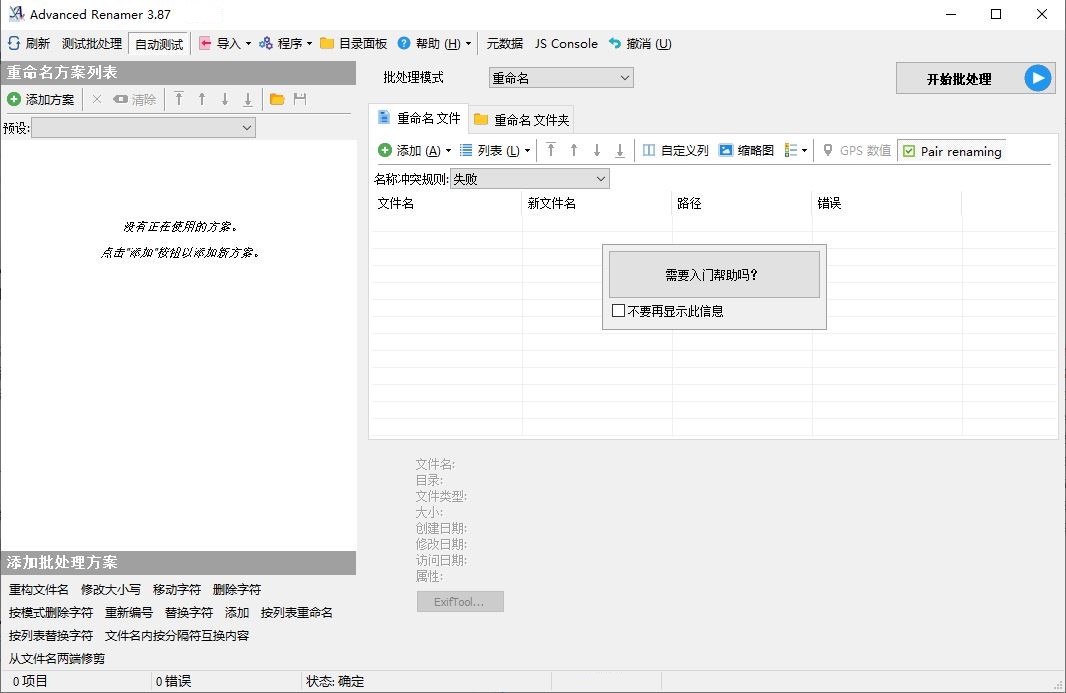Click the 刷新 refresh icon

[x=14, y=44]
